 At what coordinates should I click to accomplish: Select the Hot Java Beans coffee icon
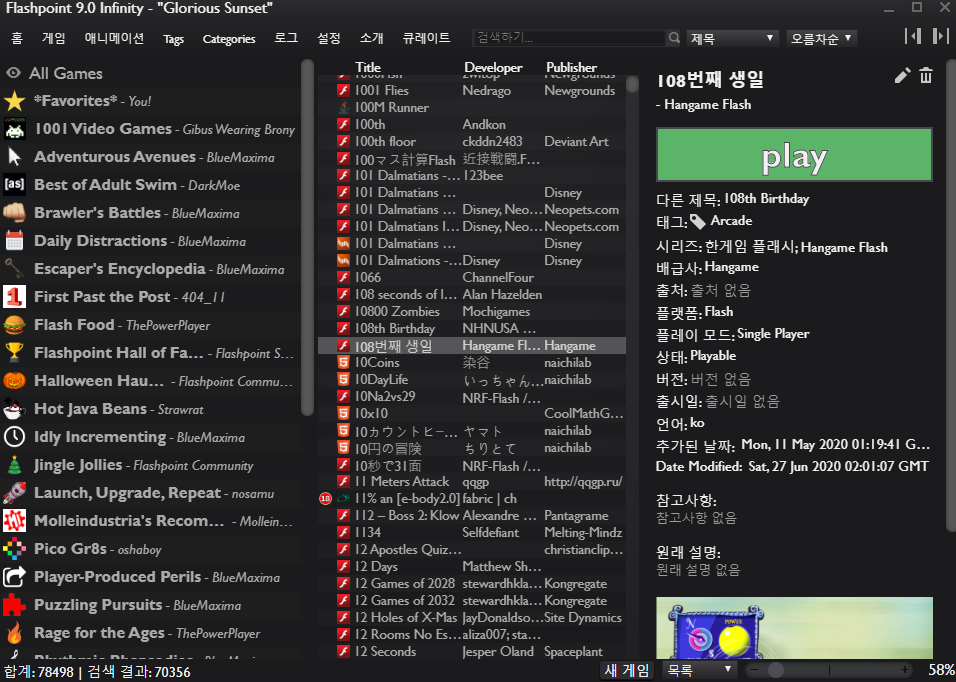coord(15,409)
